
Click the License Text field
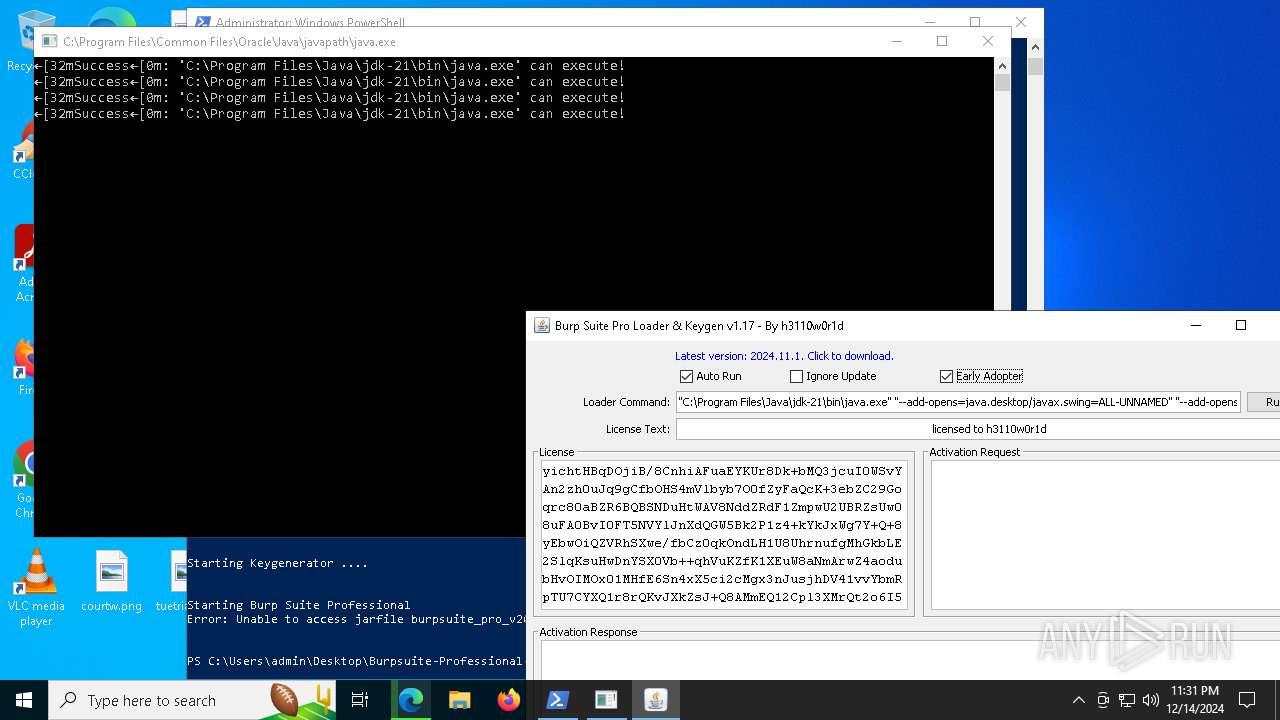point(978,429)
